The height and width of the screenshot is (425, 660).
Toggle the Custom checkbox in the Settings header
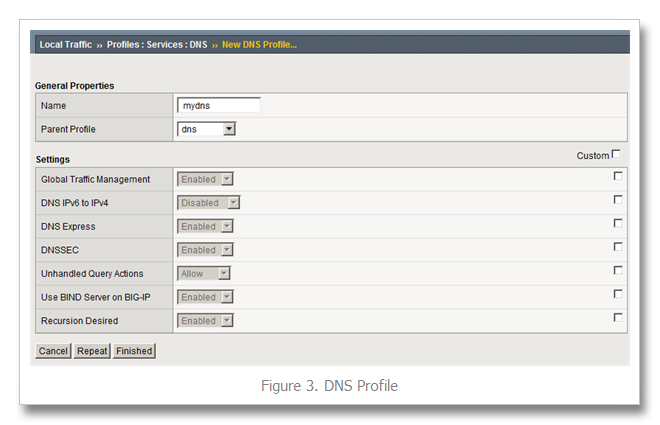click(616, 154)
